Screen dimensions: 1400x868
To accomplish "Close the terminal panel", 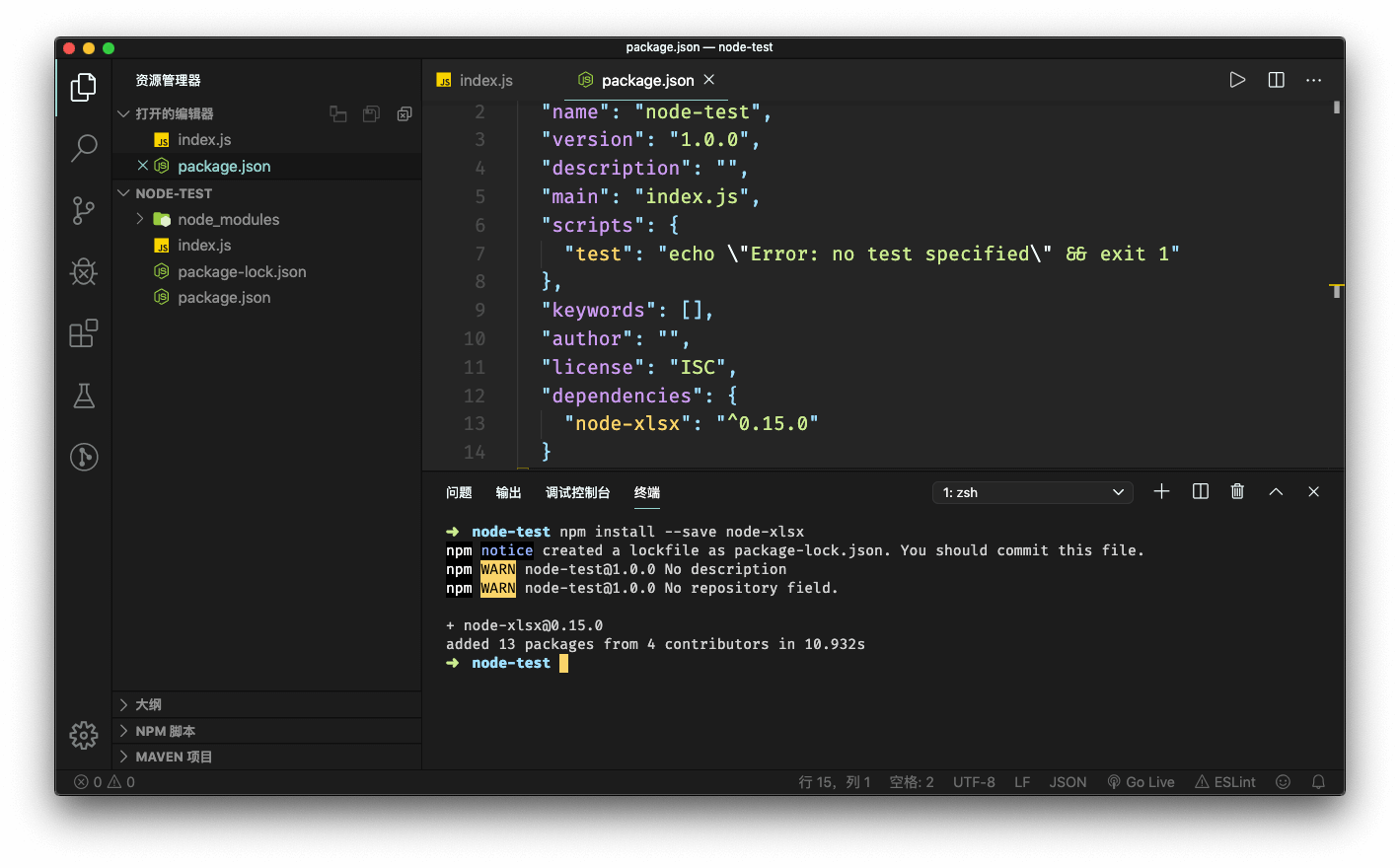I will pos(1313,491).
